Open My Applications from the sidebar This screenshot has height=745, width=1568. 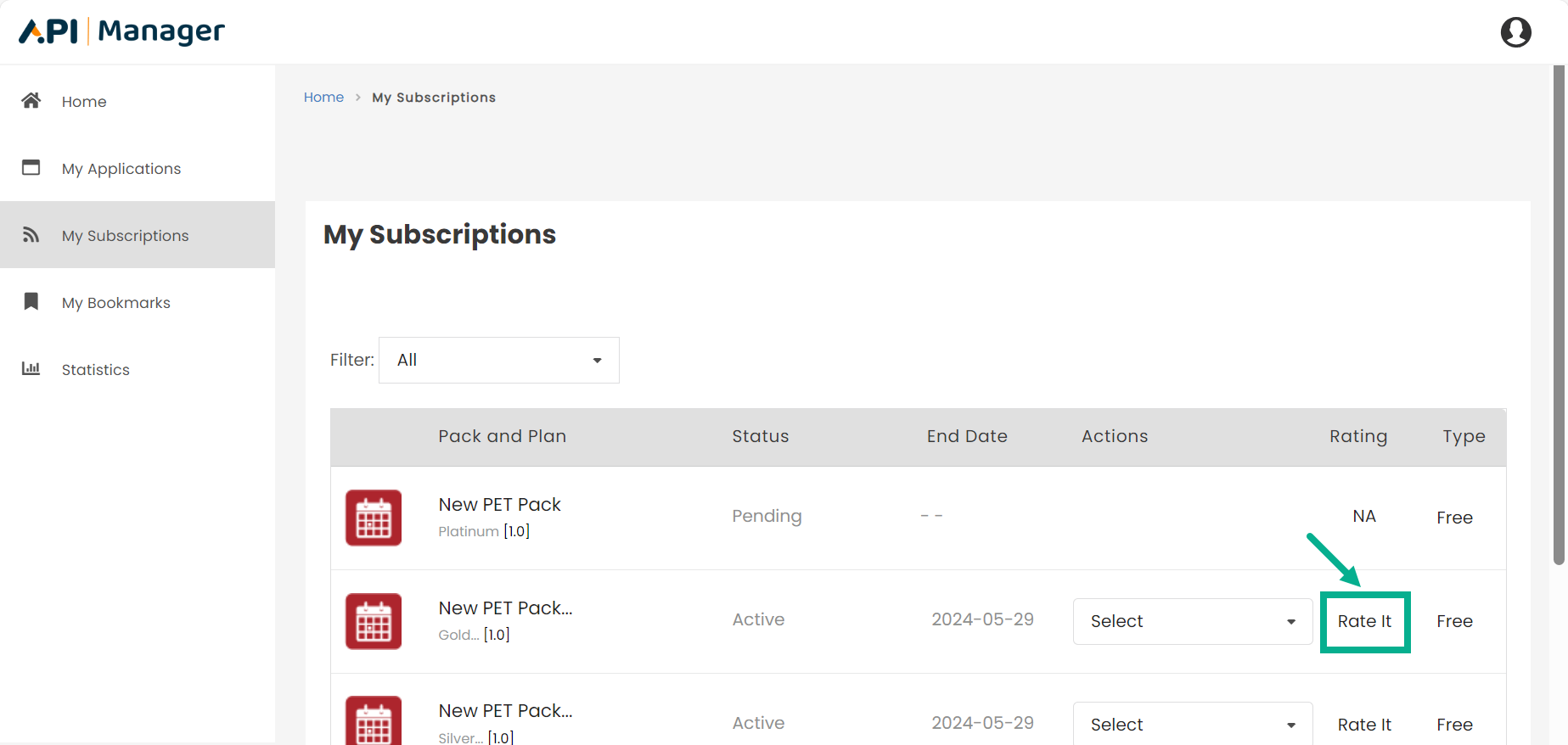pyautogui.click(x=121, y=169)
